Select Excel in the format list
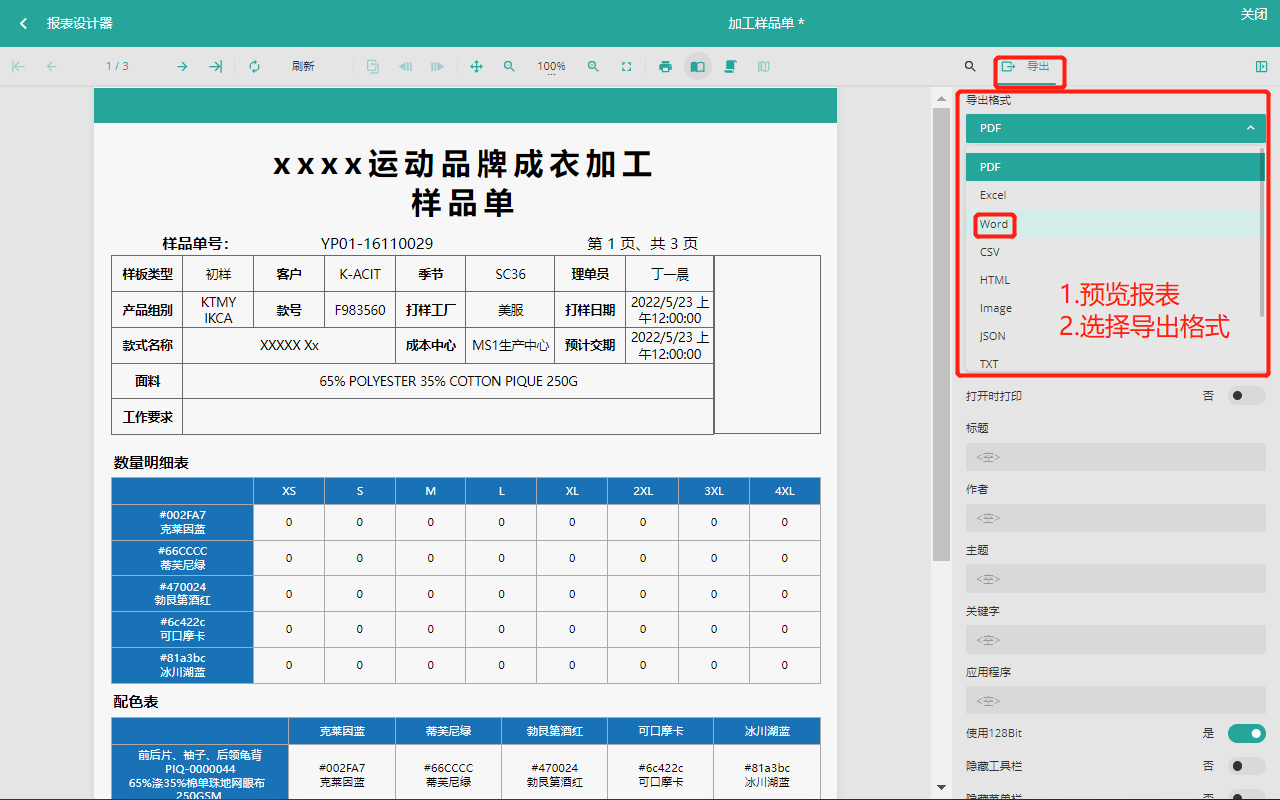 [x=993, y=195]
